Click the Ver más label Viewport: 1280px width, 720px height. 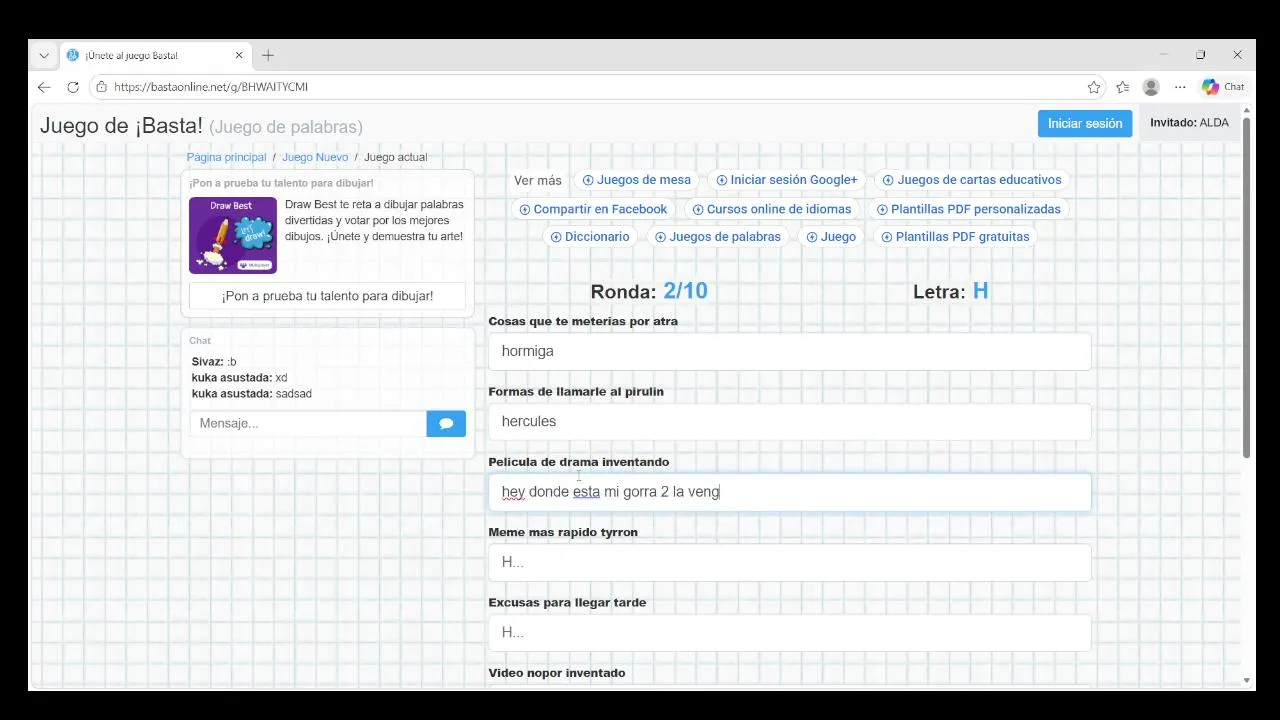pos(538,181)
